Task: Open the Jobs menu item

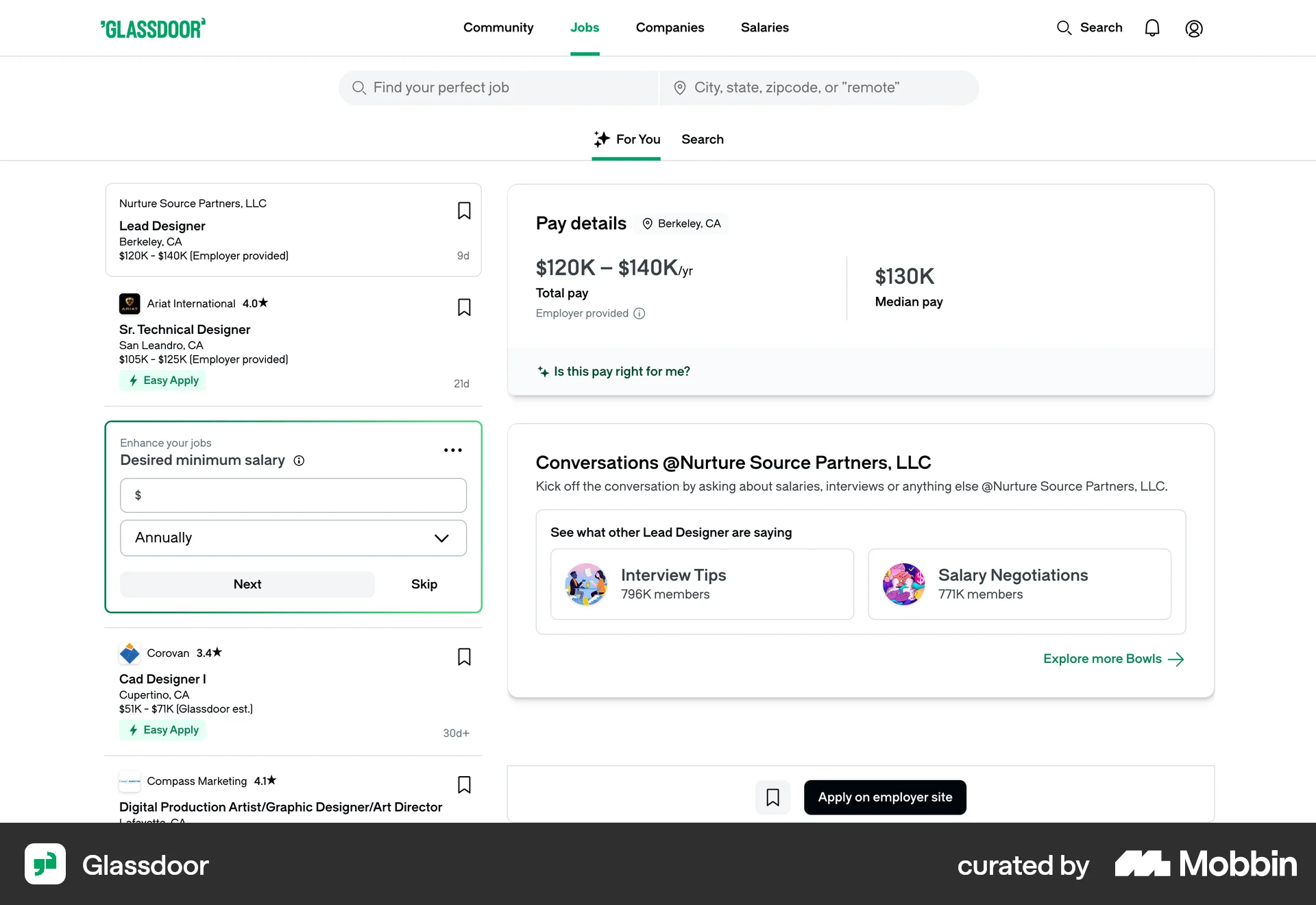Action: point(585,27)
